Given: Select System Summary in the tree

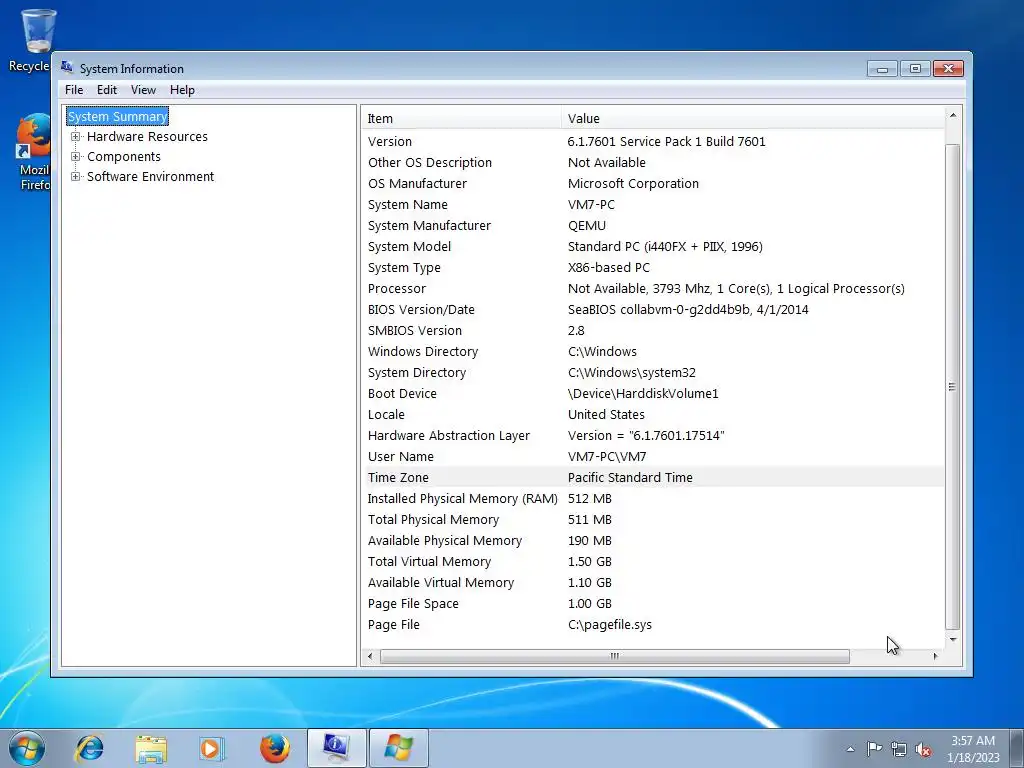Looking at the screenshot, I should coord(118,116).
